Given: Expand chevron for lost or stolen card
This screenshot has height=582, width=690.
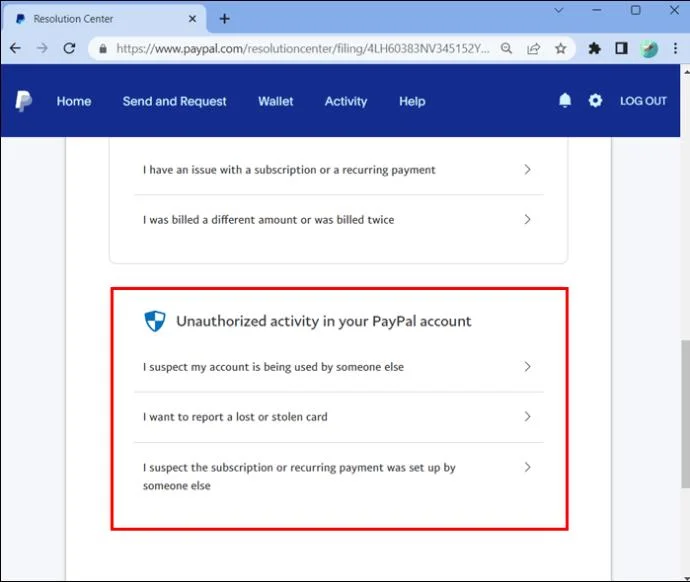Looking at the screenshot, I should click(527, 416).
